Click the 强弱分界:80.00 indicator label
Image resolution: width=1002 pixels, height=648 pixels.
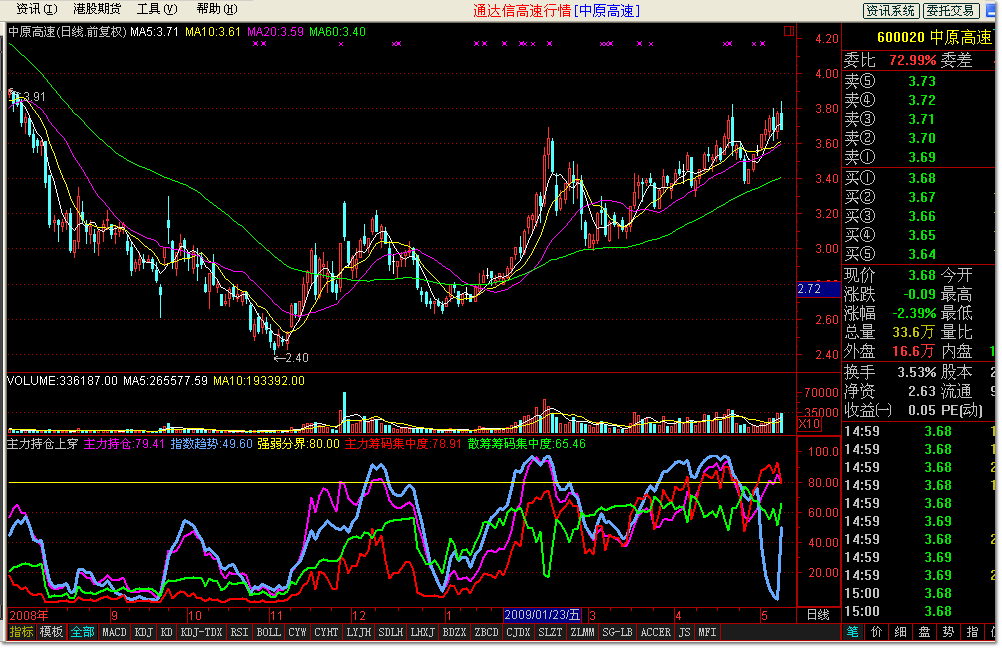tap(298, 444)
